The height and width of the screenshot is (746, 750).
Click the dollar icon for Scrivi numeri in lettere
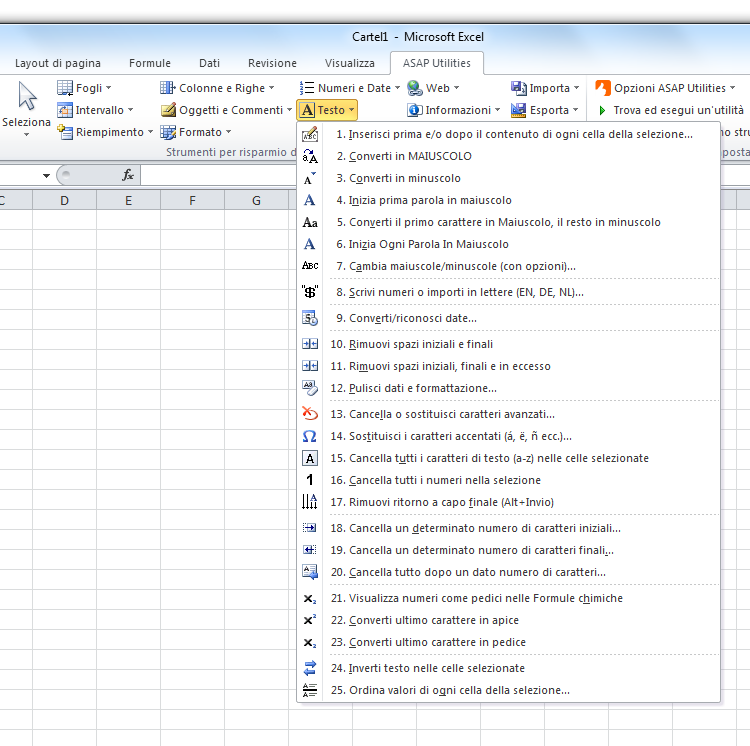click(x=310, y=292)
